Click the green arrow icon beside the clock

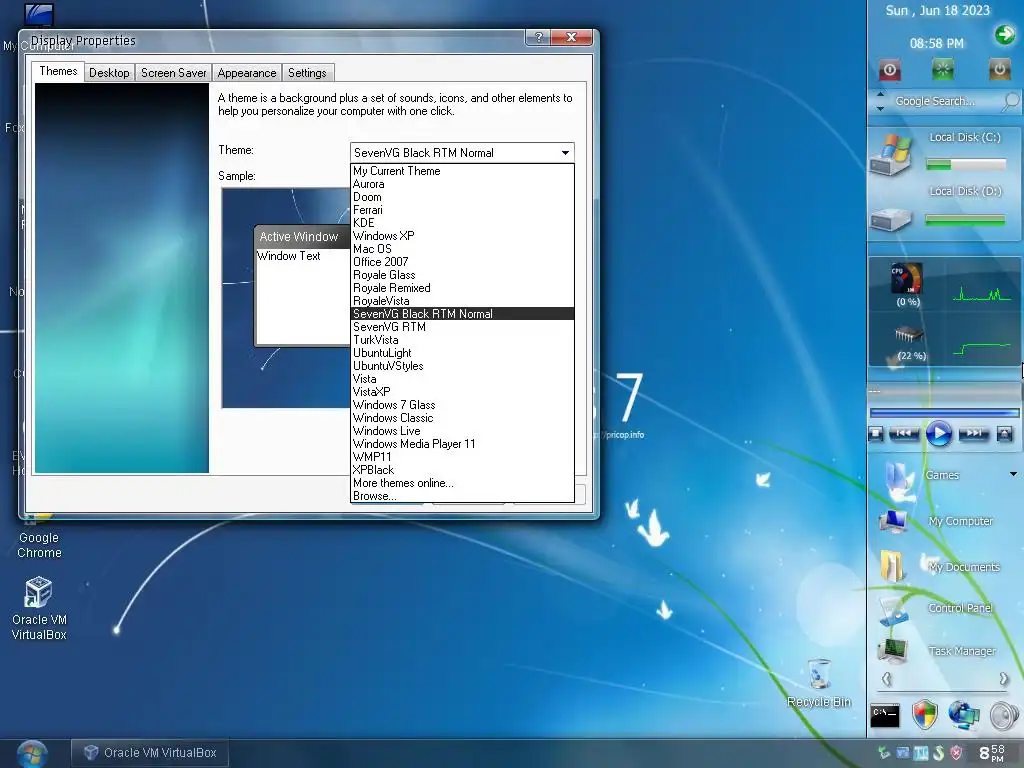1004,34
